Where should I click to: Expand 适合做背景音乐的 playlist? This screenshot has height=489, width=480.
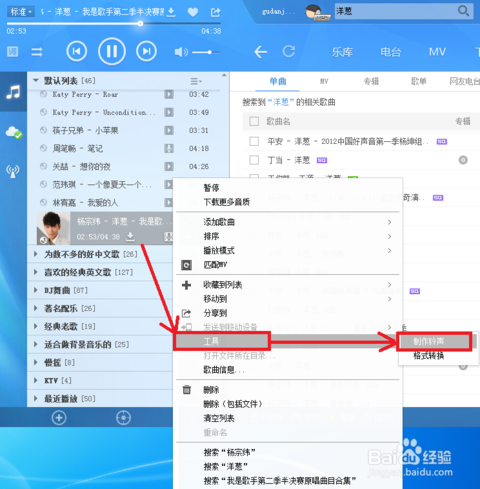click(36, 344)
